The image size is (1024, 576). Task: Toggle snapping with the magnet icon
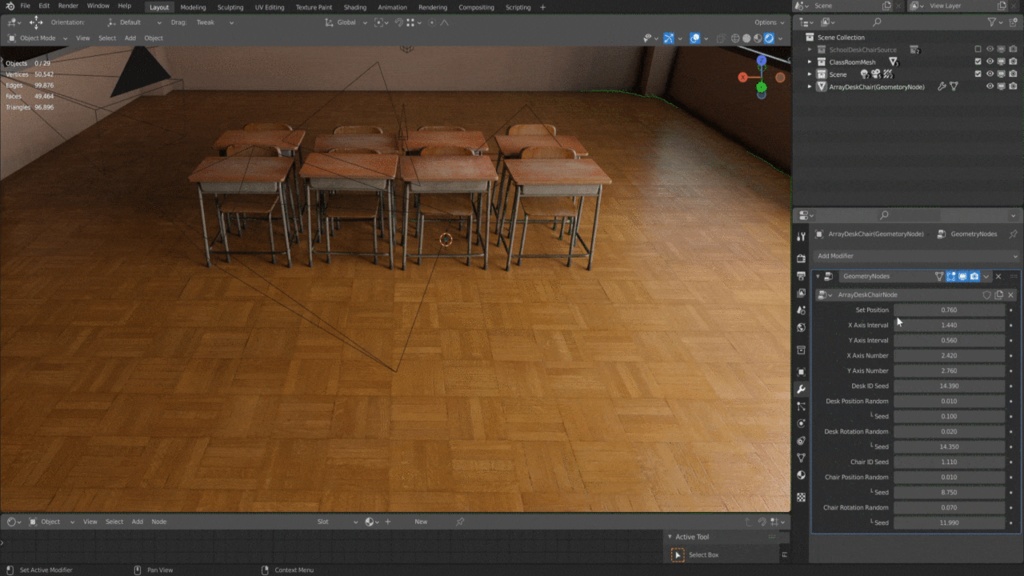(x=399, y=22)
